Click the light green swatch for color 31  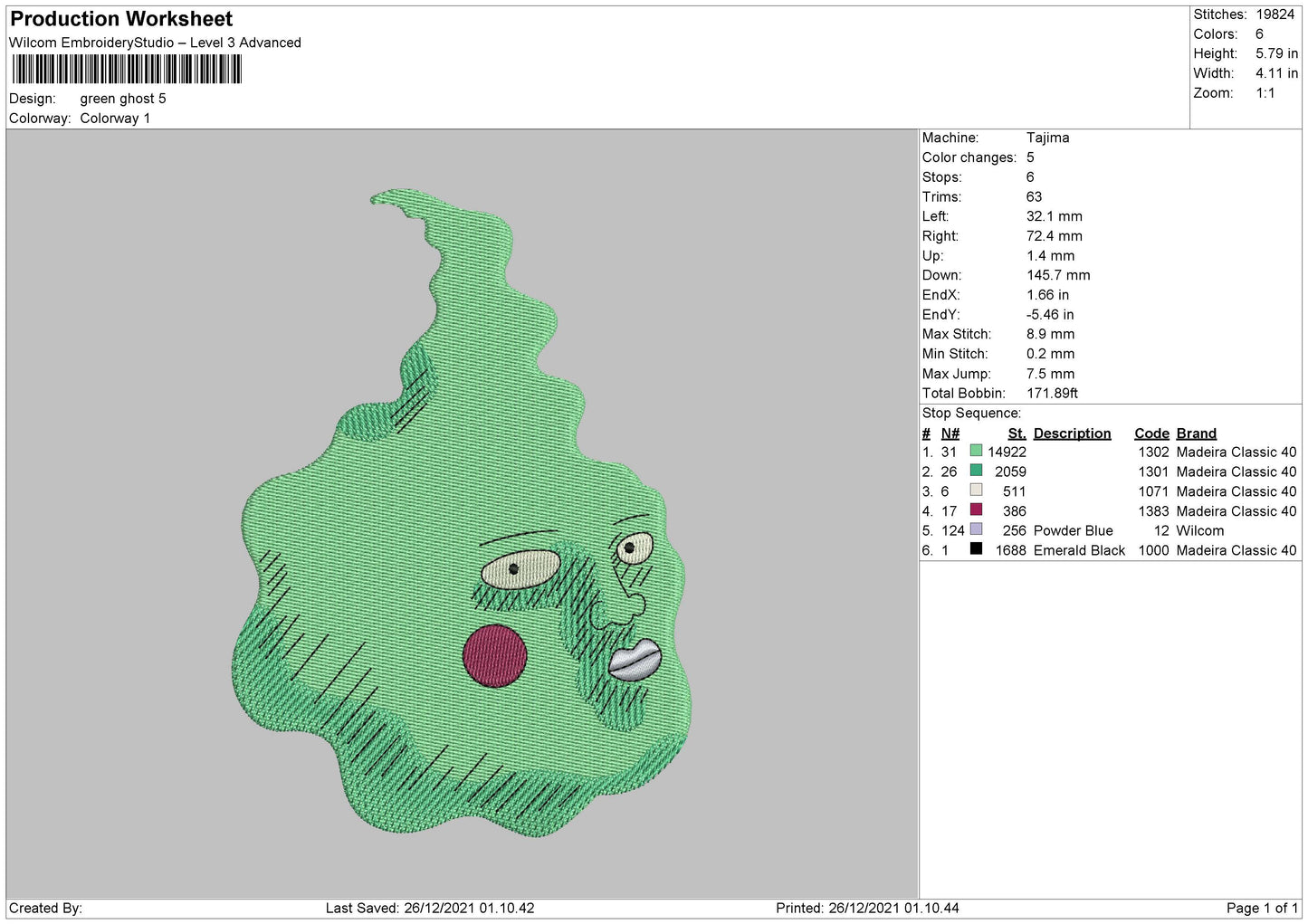(976, 451)
